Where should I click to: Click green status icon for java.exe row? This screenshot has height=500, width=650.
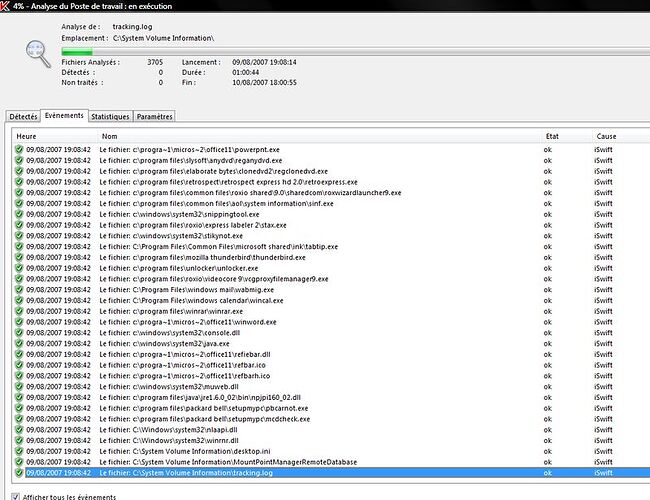pos(19,342)
